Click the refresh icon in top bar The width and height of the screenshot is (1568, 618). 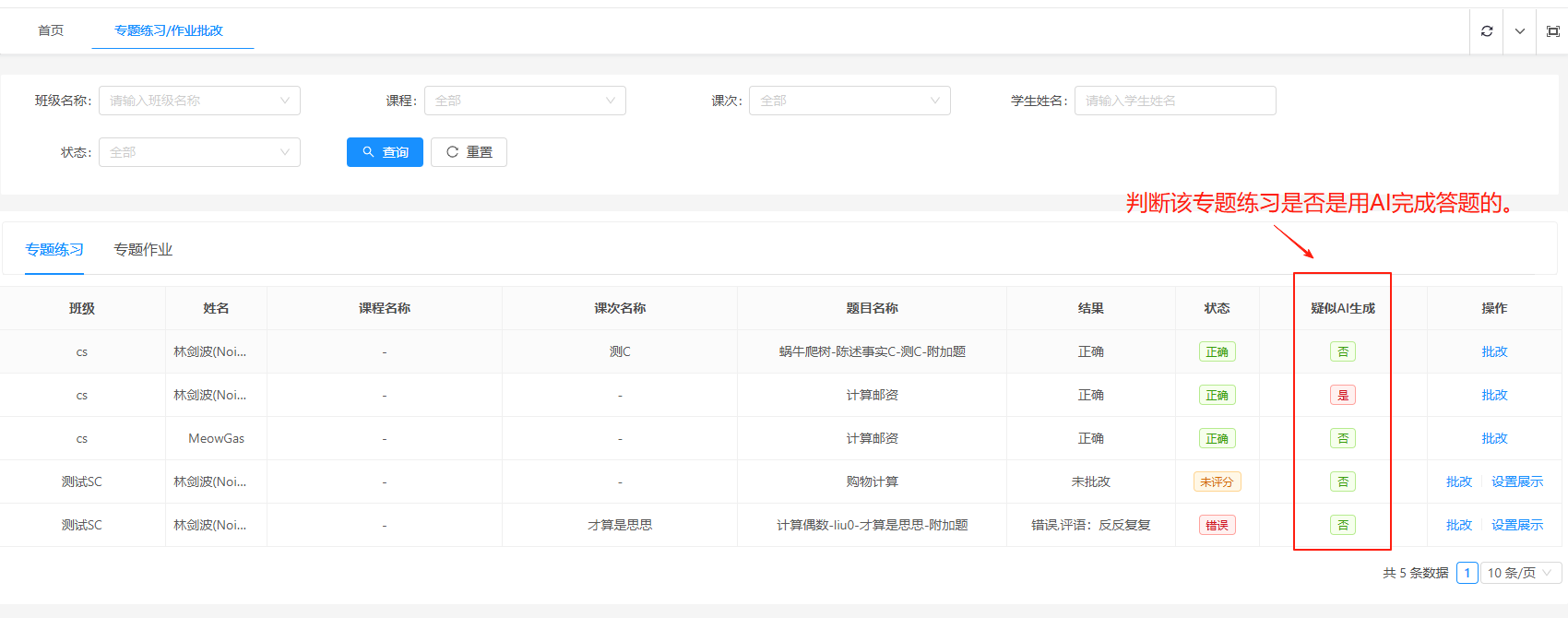(x=1487, y=31)
